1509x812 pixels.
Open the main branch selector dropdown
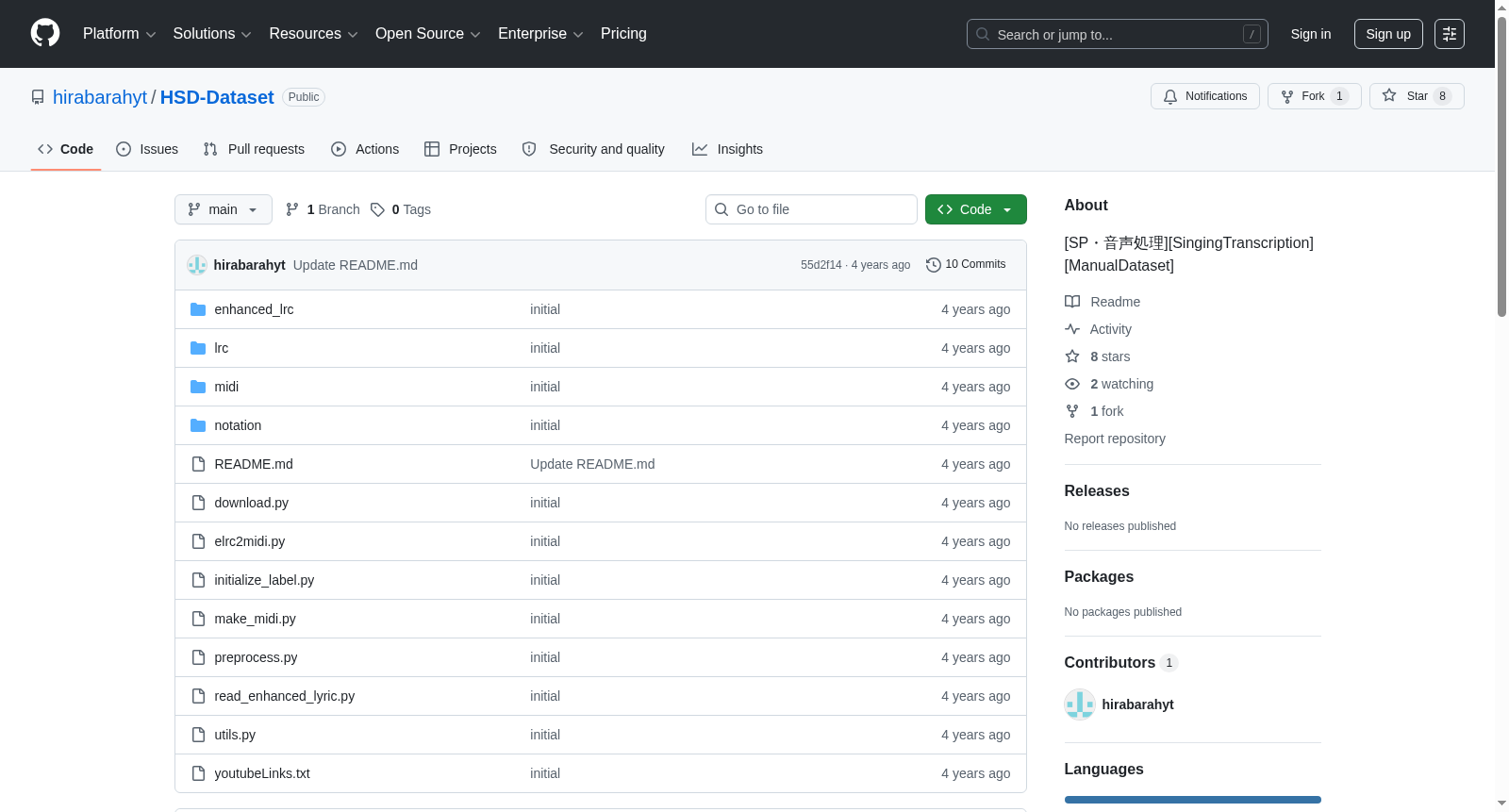(224, 209)
